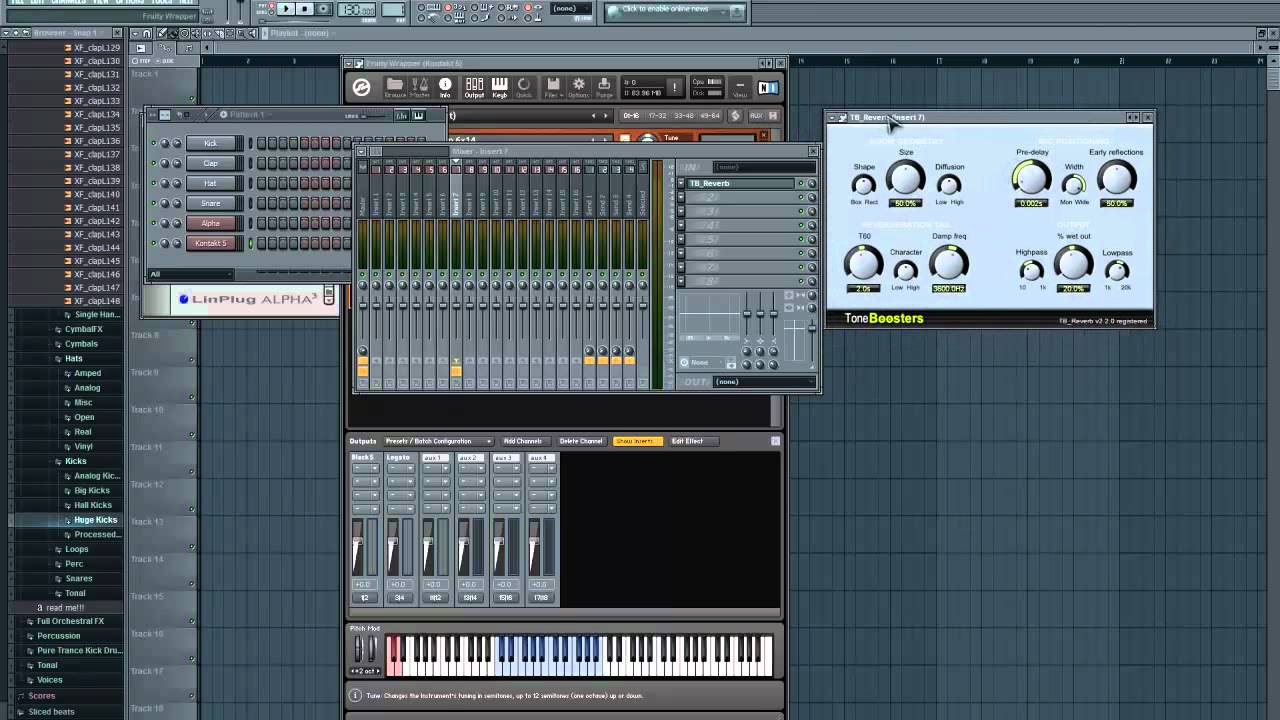The height and width of the screenshot is (720, 1280).
Task: Select TB_Reverb in mixer effect slot
Action: tap(741, 183)
